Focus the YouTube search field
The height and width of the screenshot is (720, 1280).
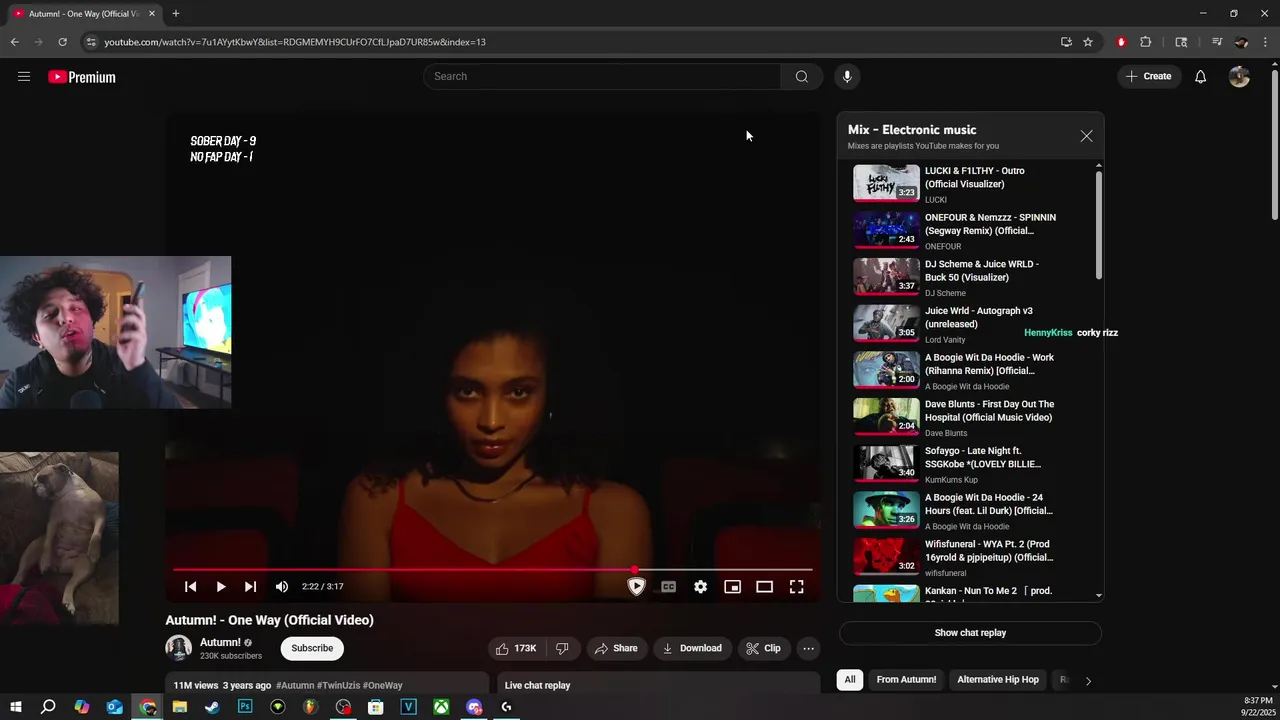(602, 77)
